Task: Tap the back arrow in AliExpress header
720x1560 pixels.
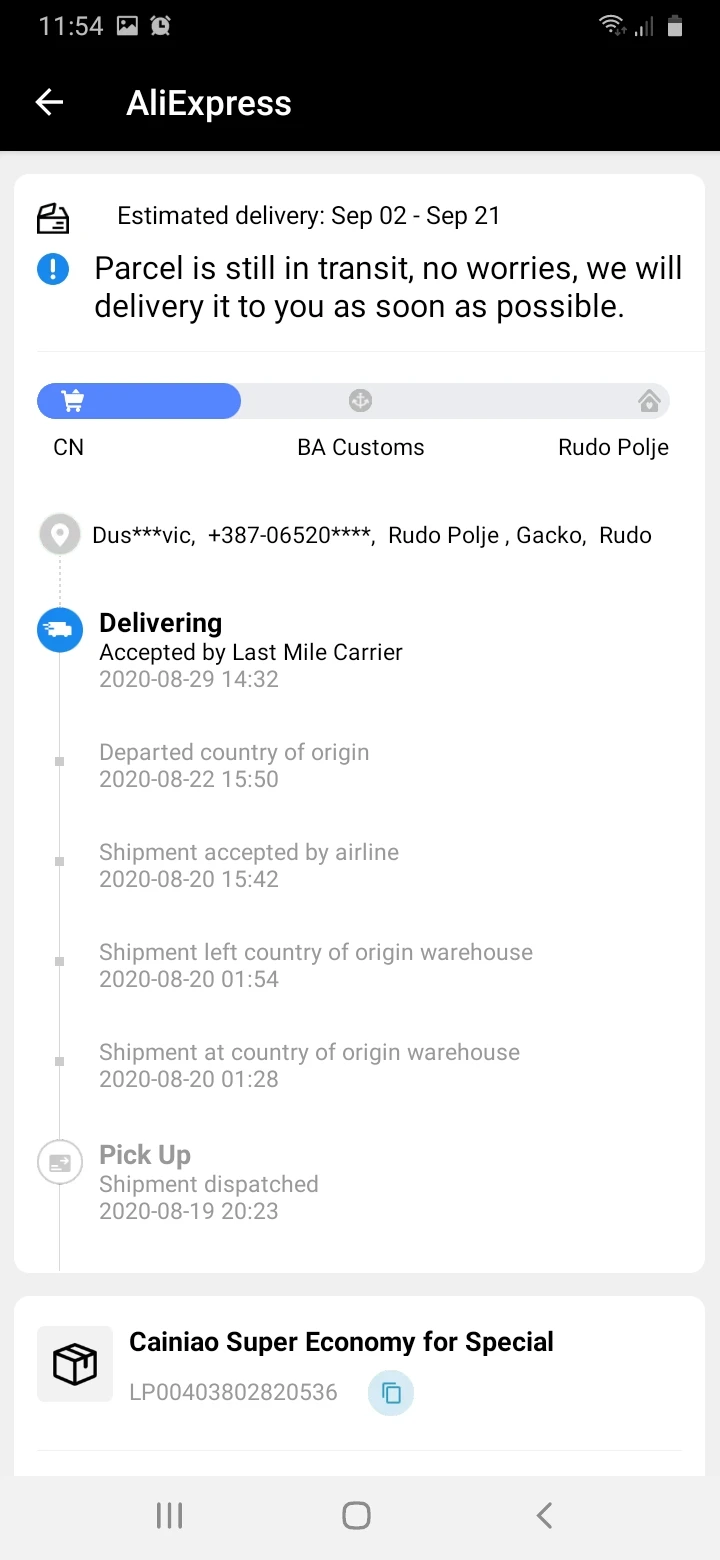Action: click(x=49, y=102)
